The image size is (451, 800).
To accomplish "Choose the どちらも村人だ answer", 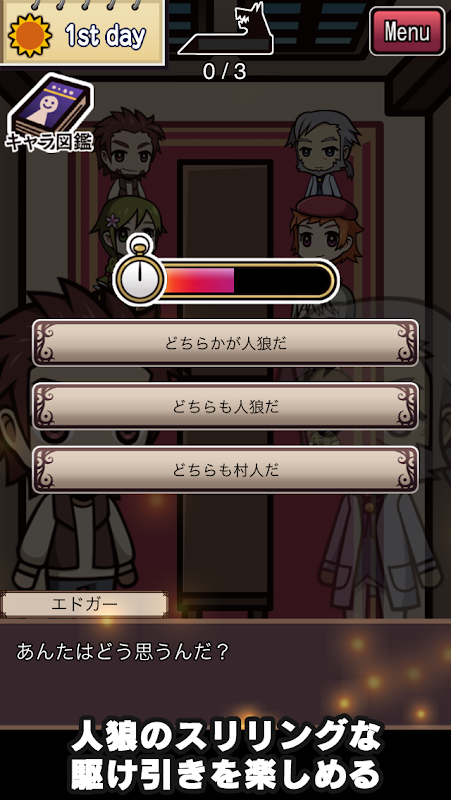I will pos(226,470).
